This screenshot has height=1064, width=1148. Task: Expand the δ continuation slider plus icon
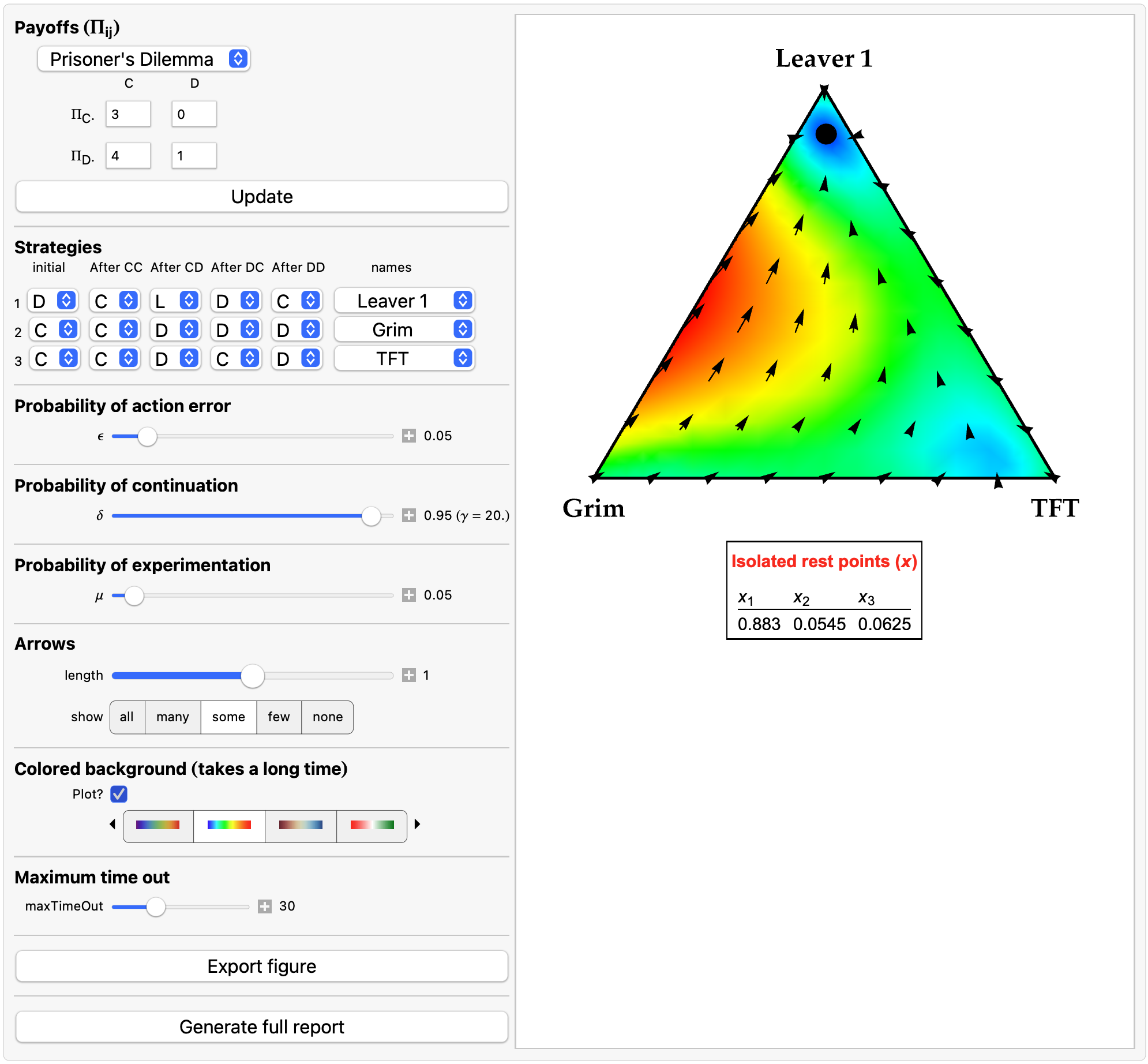point(408,515)
